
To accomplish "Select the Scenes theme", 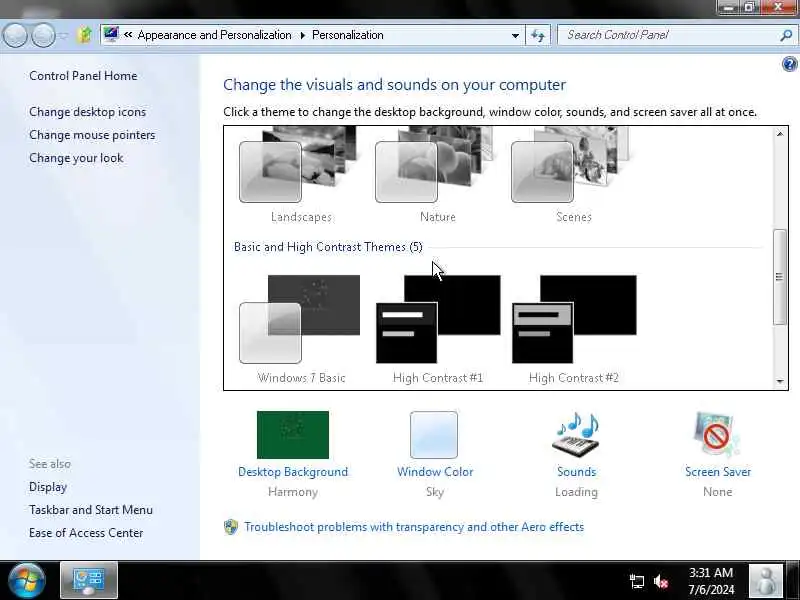I will pyautogui.click(x=572, y=174).
